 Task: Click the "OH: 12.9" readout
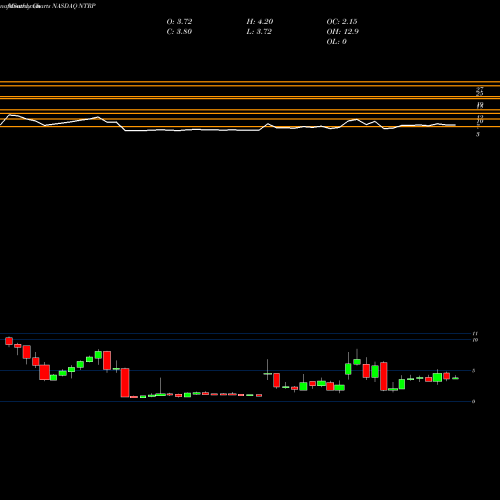point(343,32)
